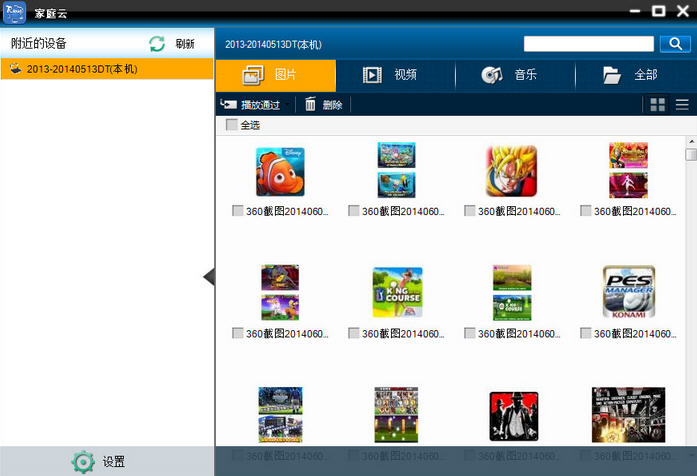Check the box under PES Manager image
Viewport: 697px width, 476px height.
[586, 333]
